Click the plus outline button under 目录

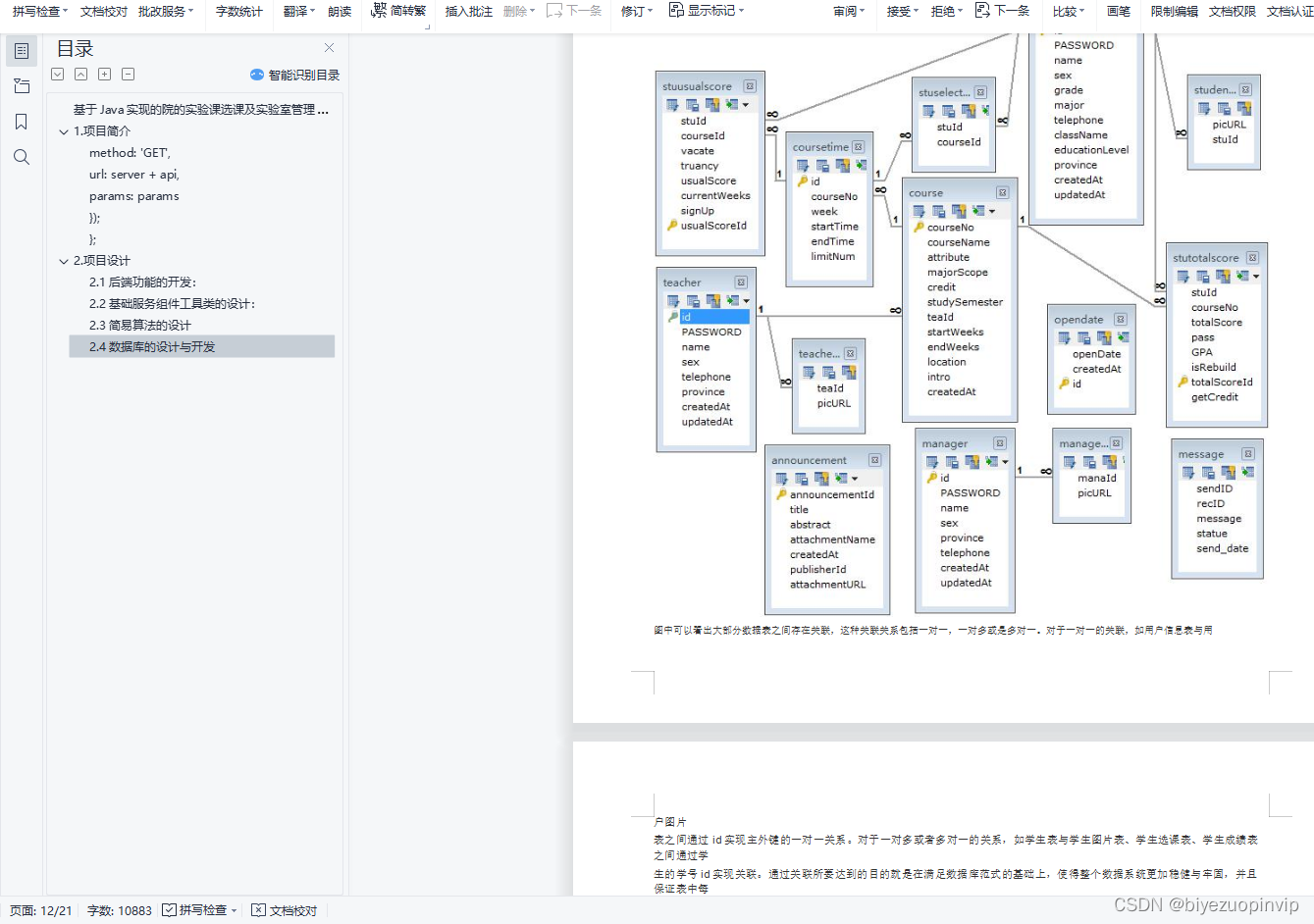(x=104, y=75)
